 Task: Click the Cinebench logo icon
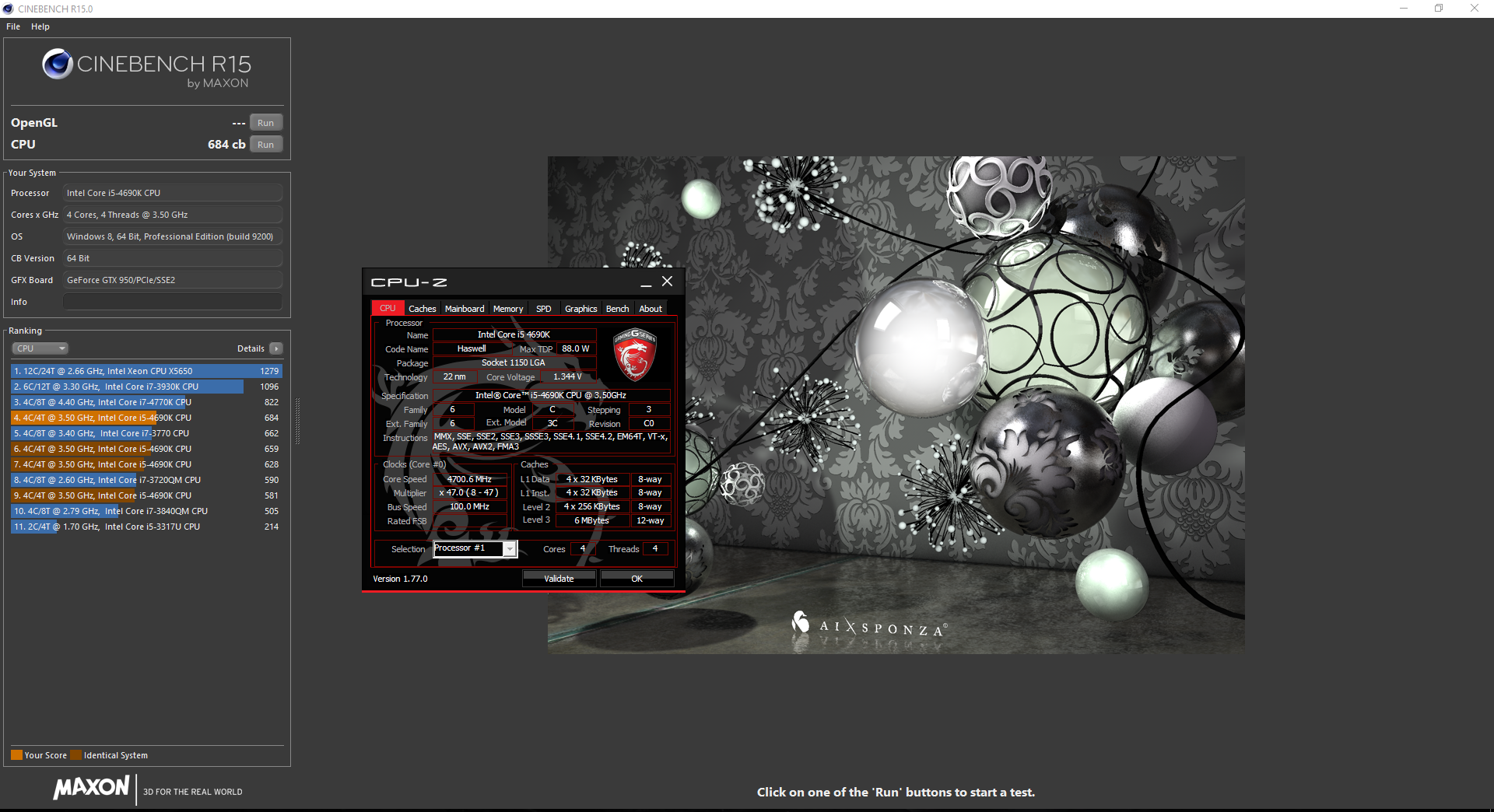point(58,64)
